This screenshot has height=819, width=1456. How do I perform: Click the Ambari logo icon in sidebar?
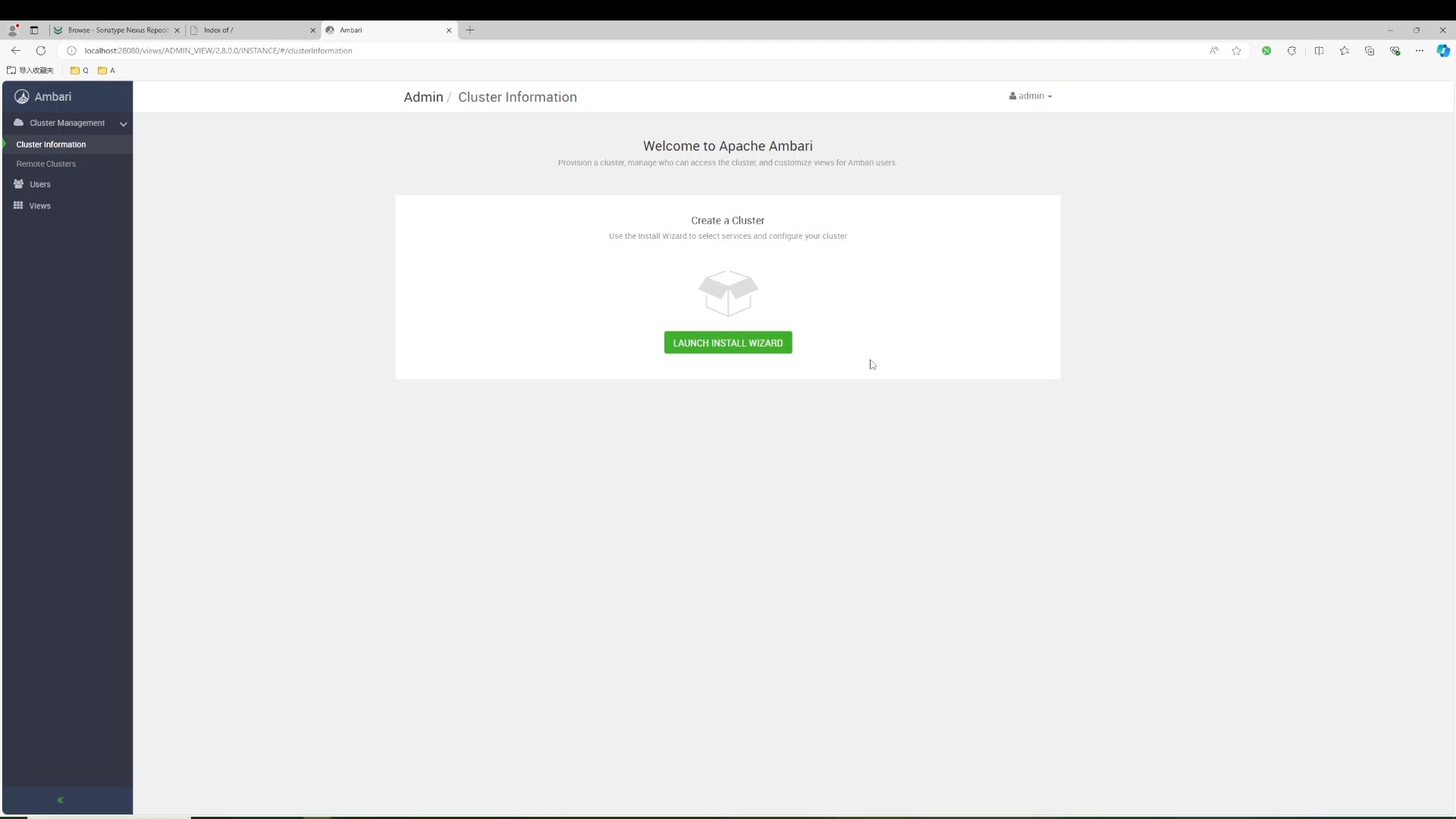[22, 97]
